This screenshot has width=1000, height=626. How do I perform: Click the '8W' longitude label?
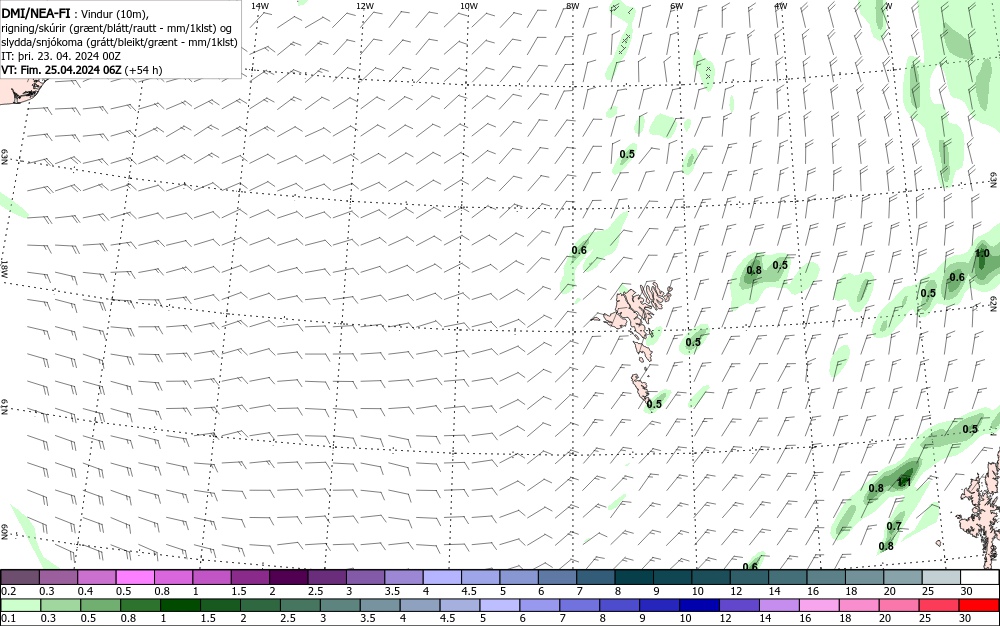pos(573,6)
